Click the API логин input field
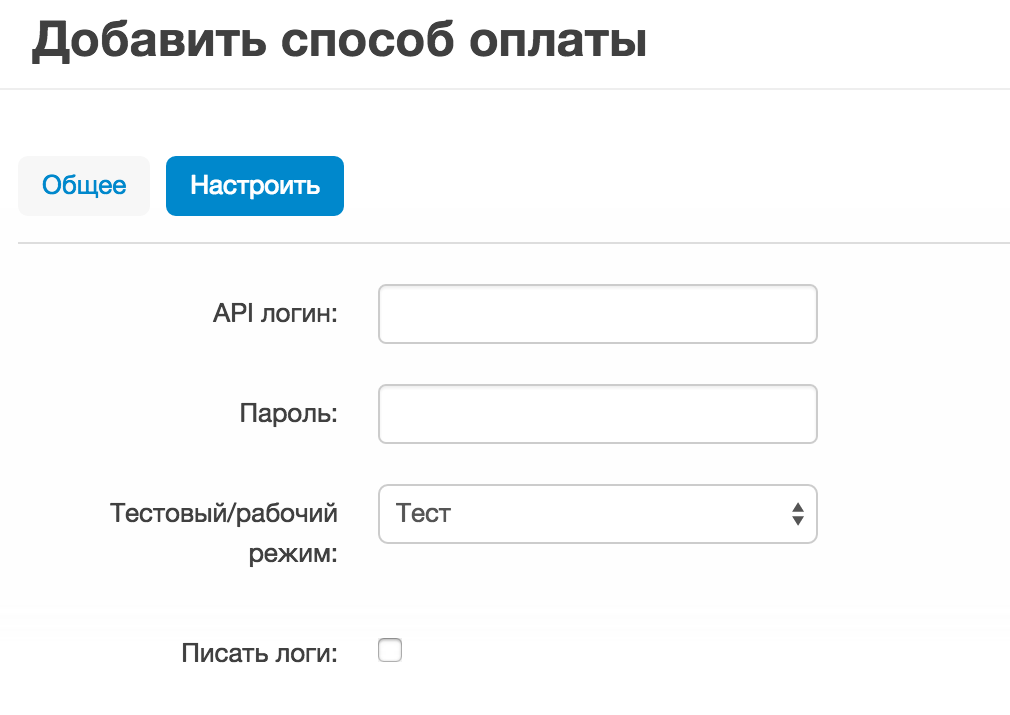 [597, 314]
